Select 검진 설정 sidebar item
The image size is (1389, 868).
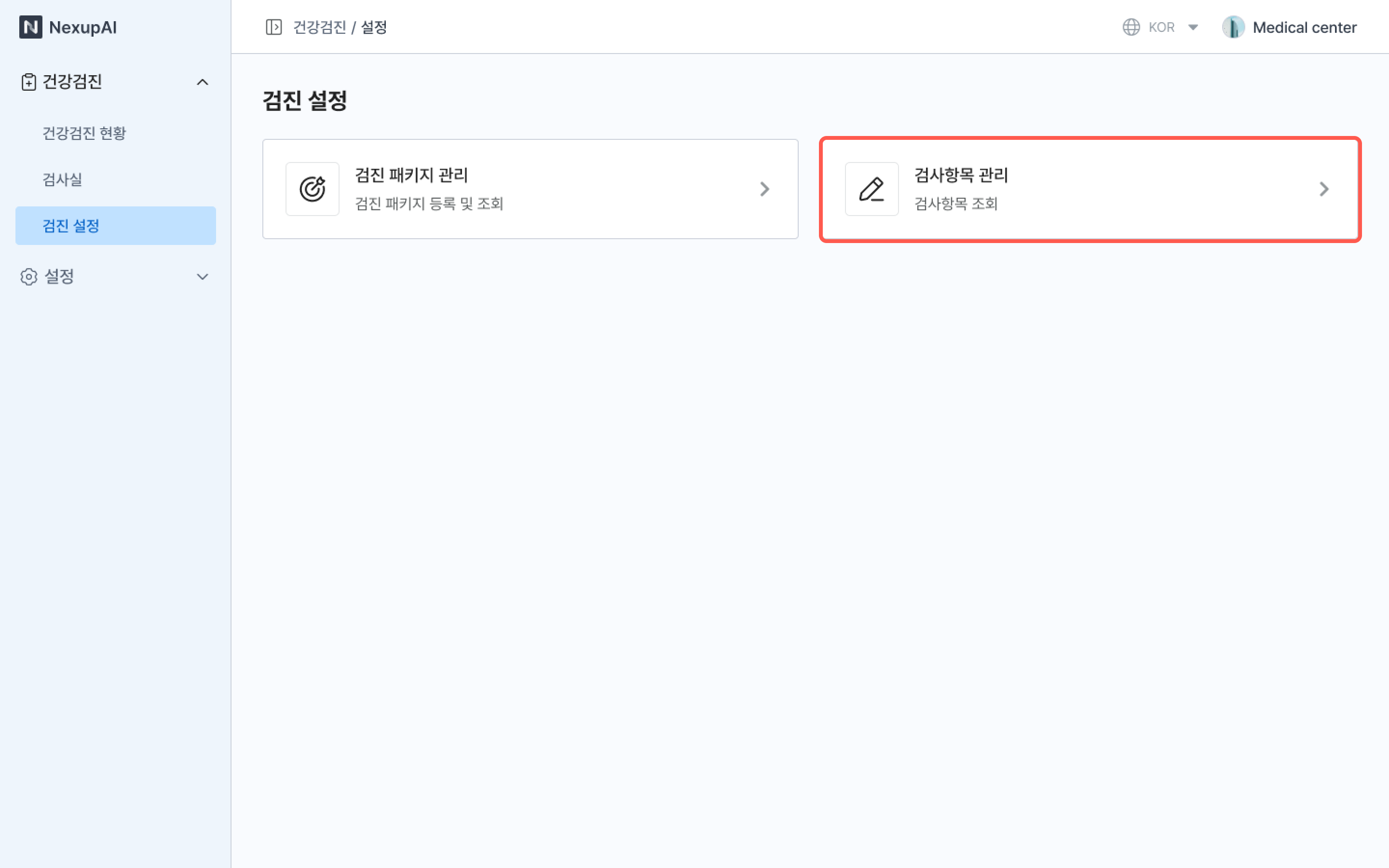click(71, 226)
